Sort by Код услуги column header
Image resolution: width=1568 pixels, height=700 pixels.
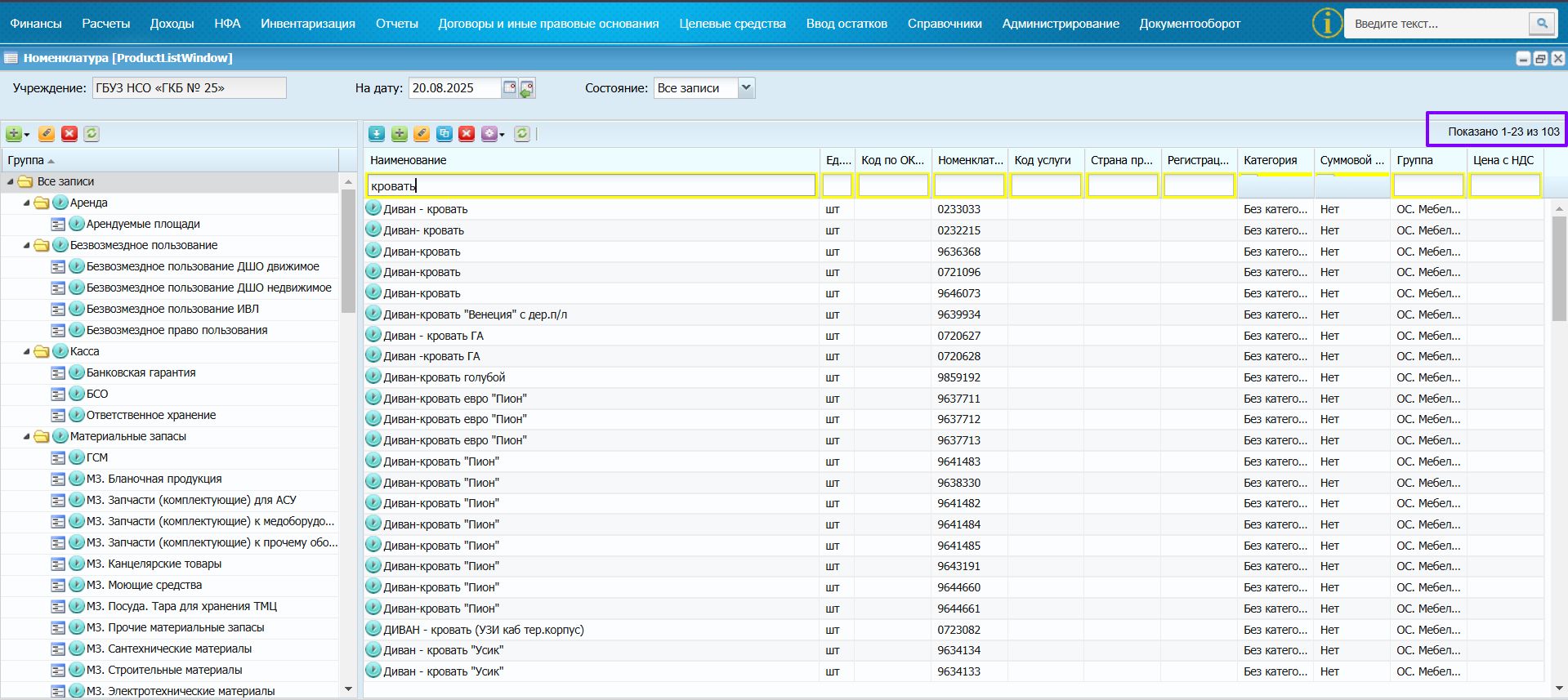(1046, 160)
